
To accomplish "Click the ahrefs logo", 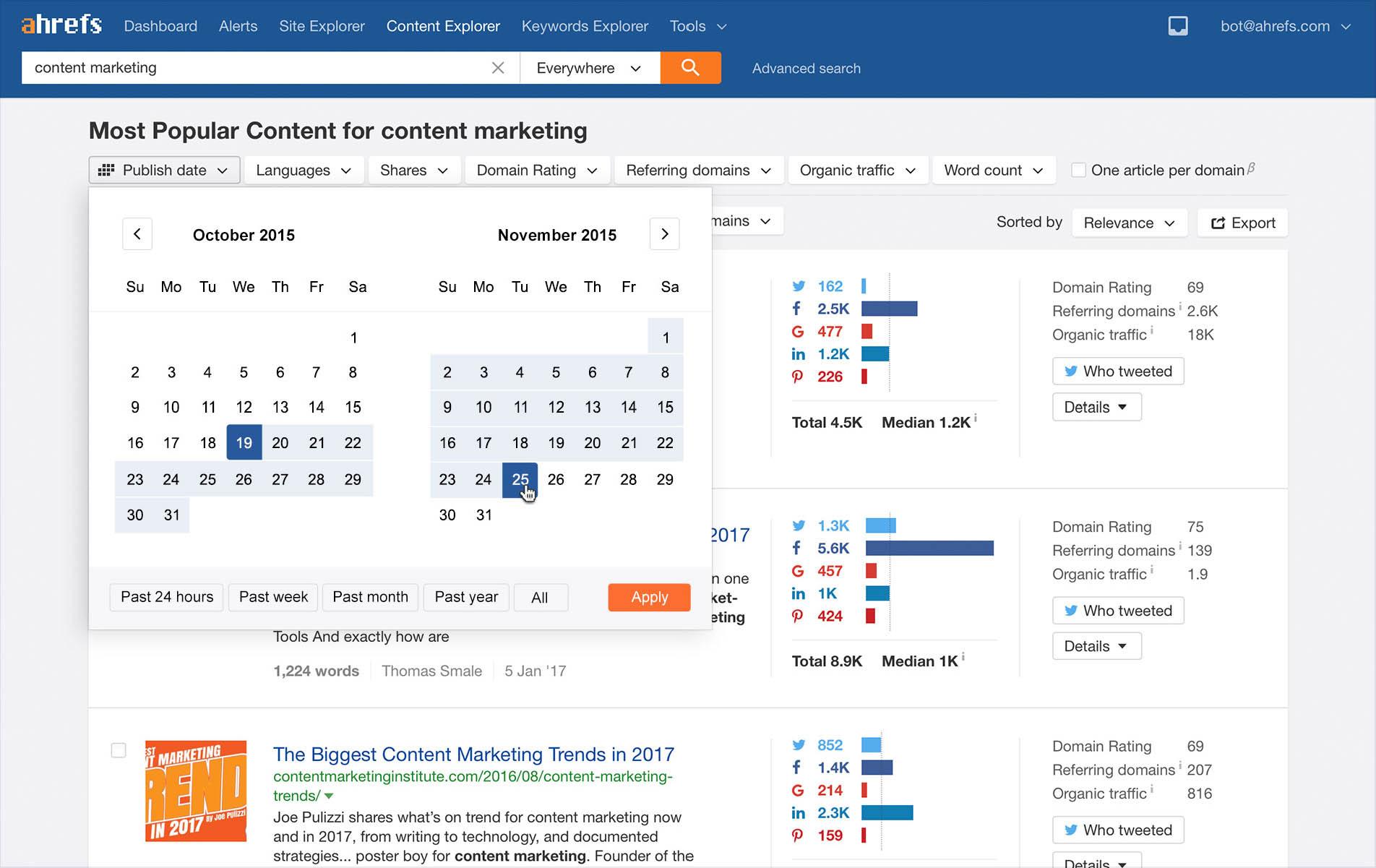I will tap(61, 25).
